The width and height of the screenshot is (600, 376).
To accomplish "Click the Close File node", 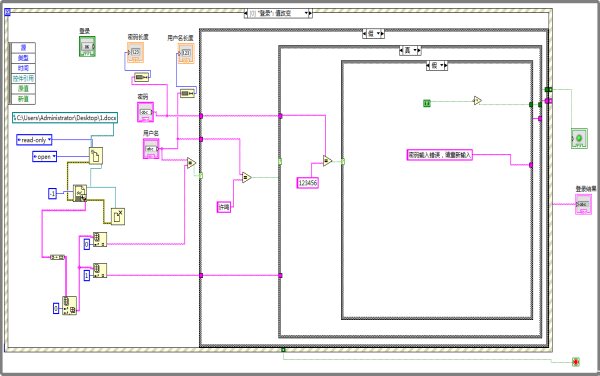I will pos(118,216).
